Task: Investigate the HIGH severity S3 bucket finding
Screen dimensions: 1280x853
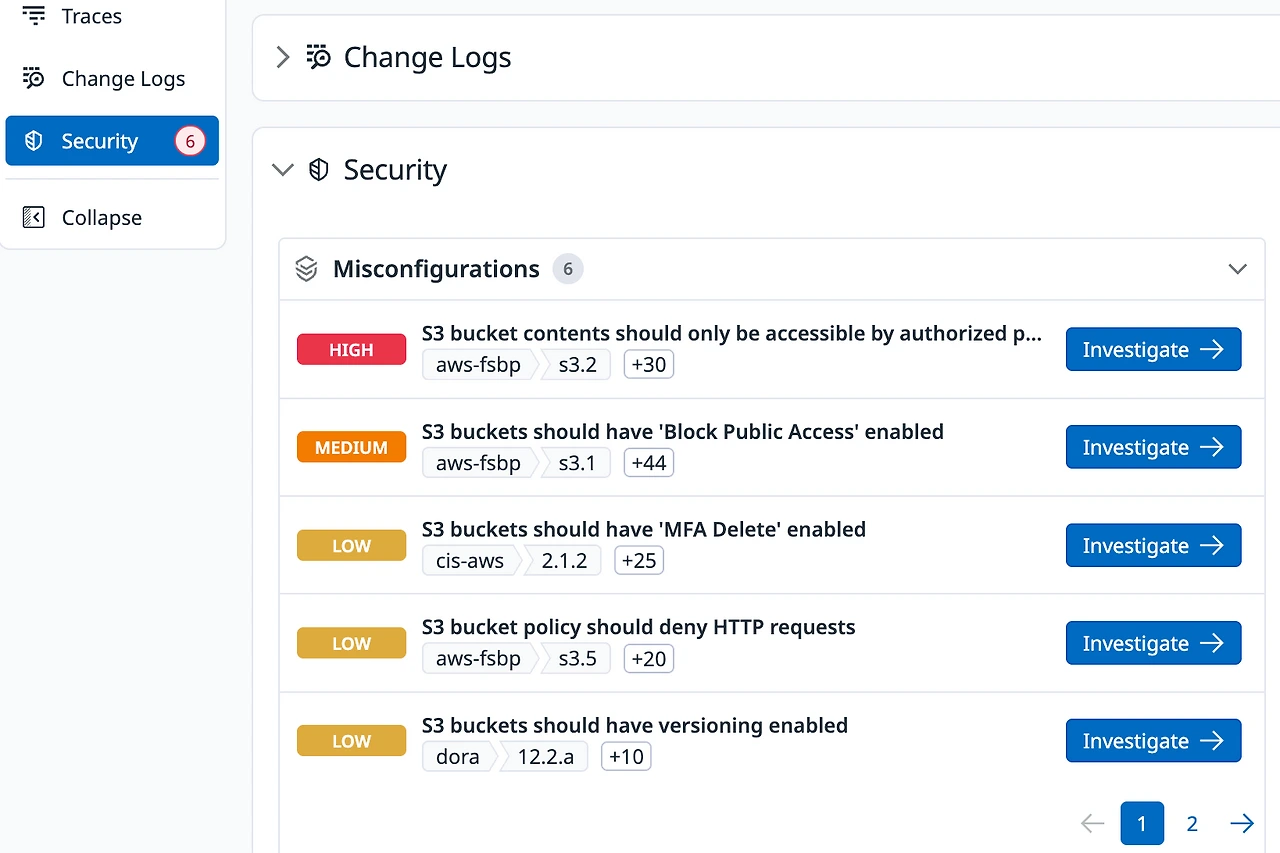Action: pyautogui.click(x=1153, y=349)
